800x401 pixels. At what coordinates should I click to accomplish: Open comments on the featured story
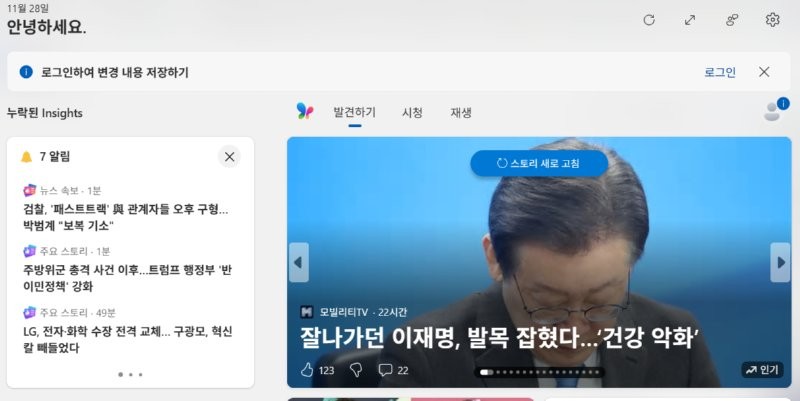(x=385, y=370)
